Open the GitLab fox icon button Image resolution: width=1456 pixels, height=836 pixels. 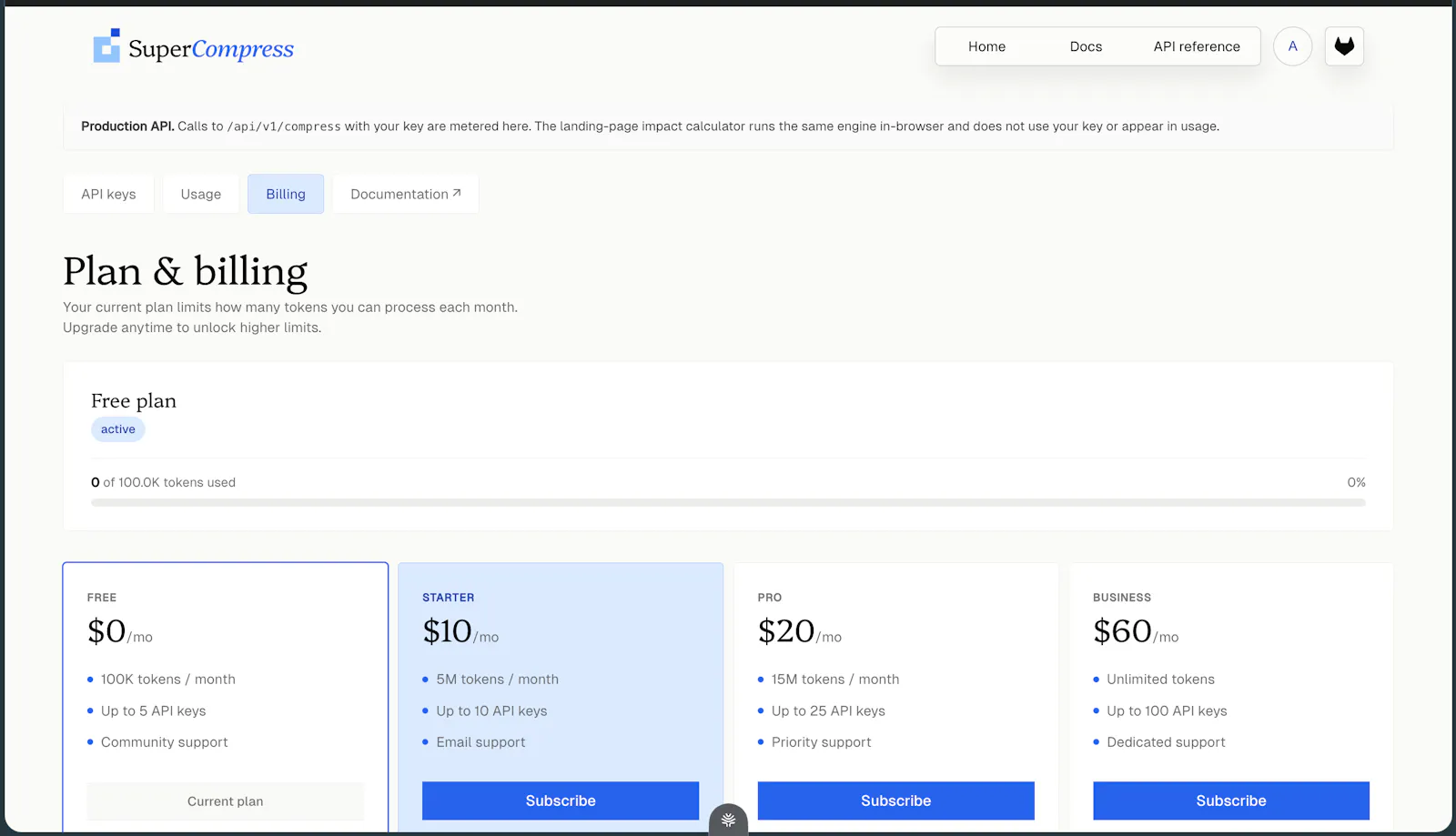pyautogui.click(x=1344, y=46)
